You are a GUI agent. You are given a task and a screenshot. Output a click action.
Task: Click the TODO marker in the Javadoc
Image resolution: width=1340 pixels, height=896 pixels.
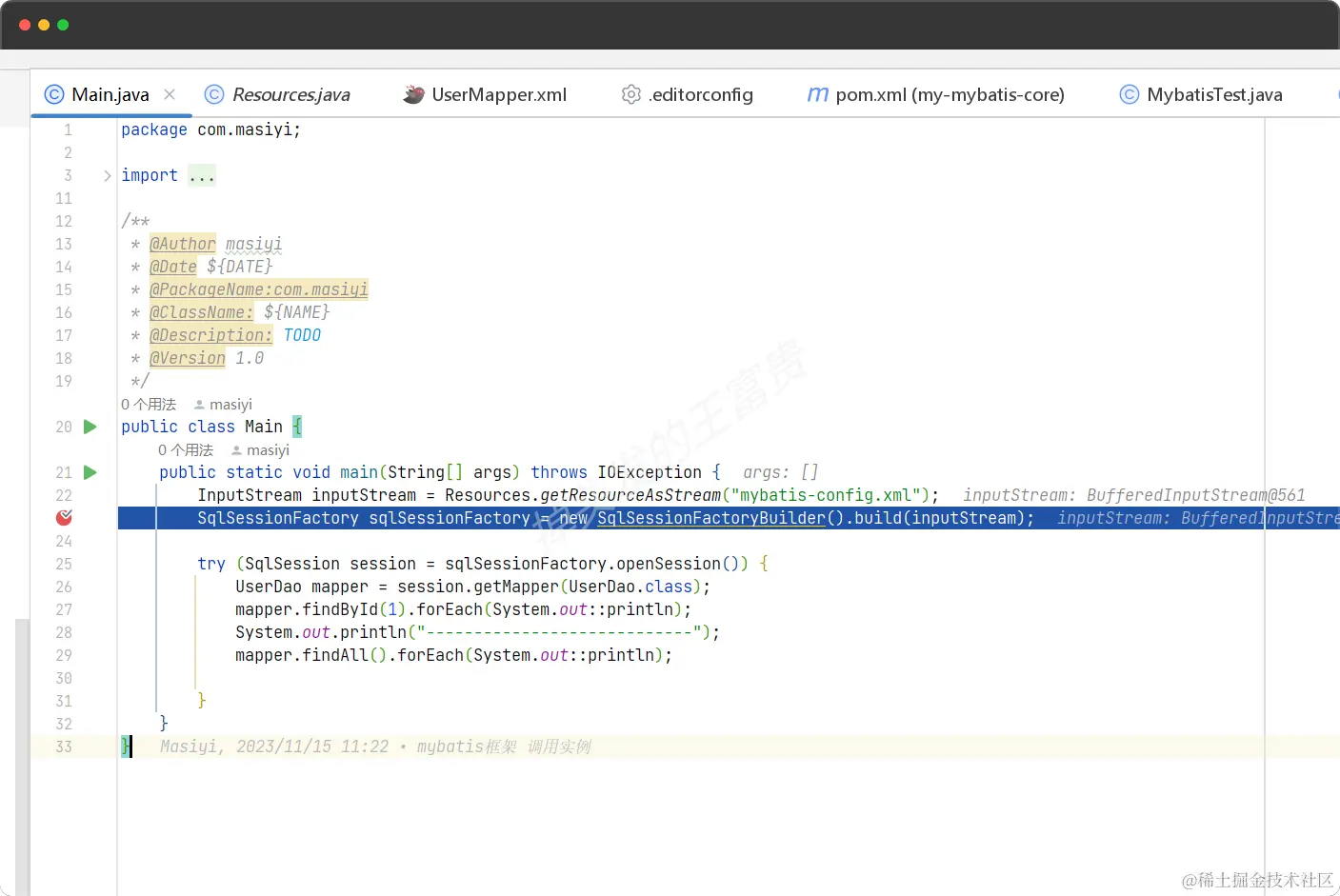point(302,335)
